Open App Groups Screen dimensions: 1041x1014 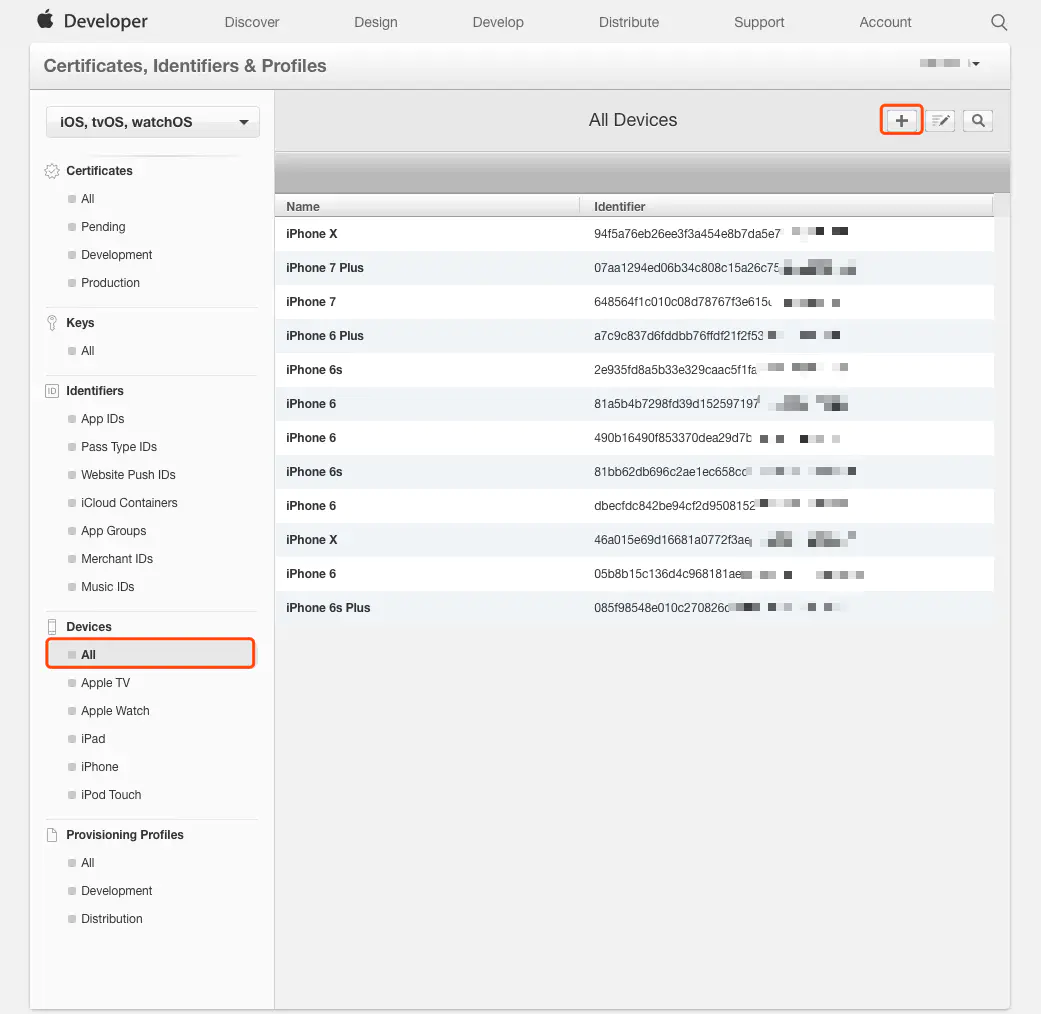point(114,530)
